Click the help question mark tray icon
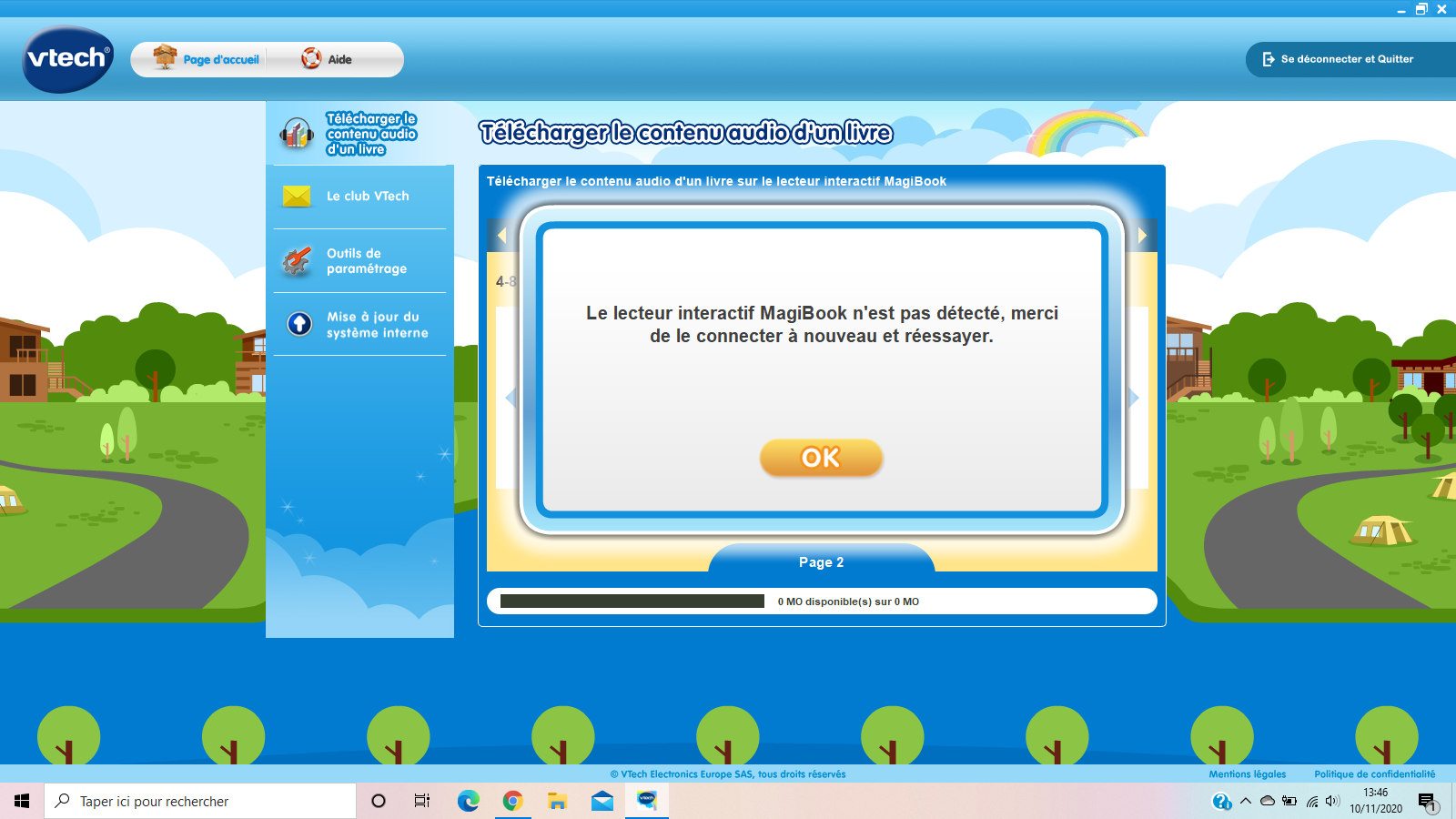 [x=1222, y=801]
